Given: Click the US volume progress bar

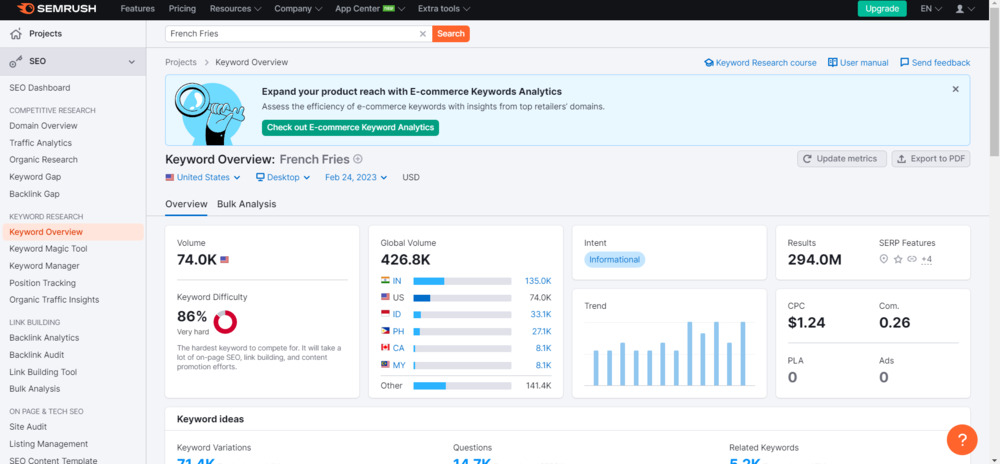Looking at the screenshot, I should pos(462,298).
